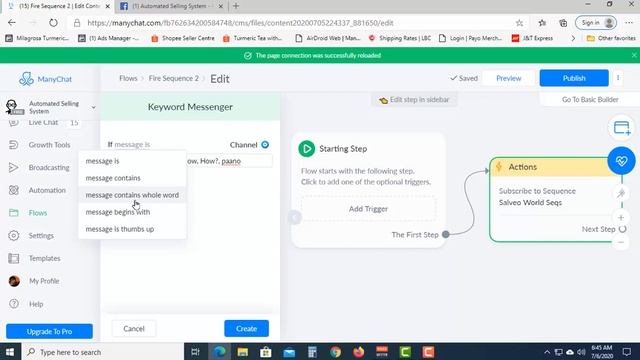Dismiss the green reload notification
This screenshot has width=640, height=360.
click(634, 55)
